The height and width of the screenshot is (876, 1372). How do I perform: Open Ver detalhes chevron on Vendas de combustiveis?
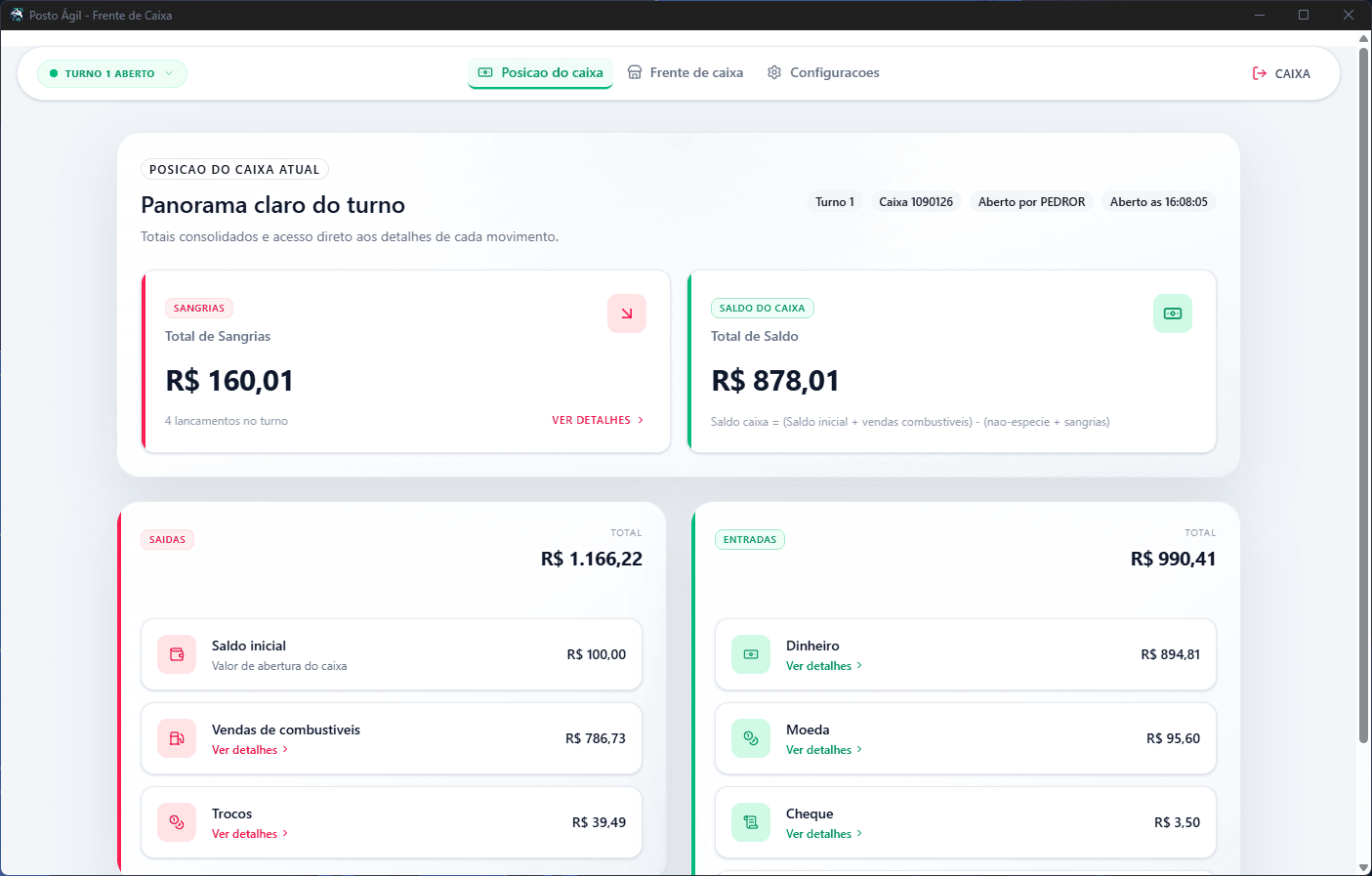tap(250, 749)
